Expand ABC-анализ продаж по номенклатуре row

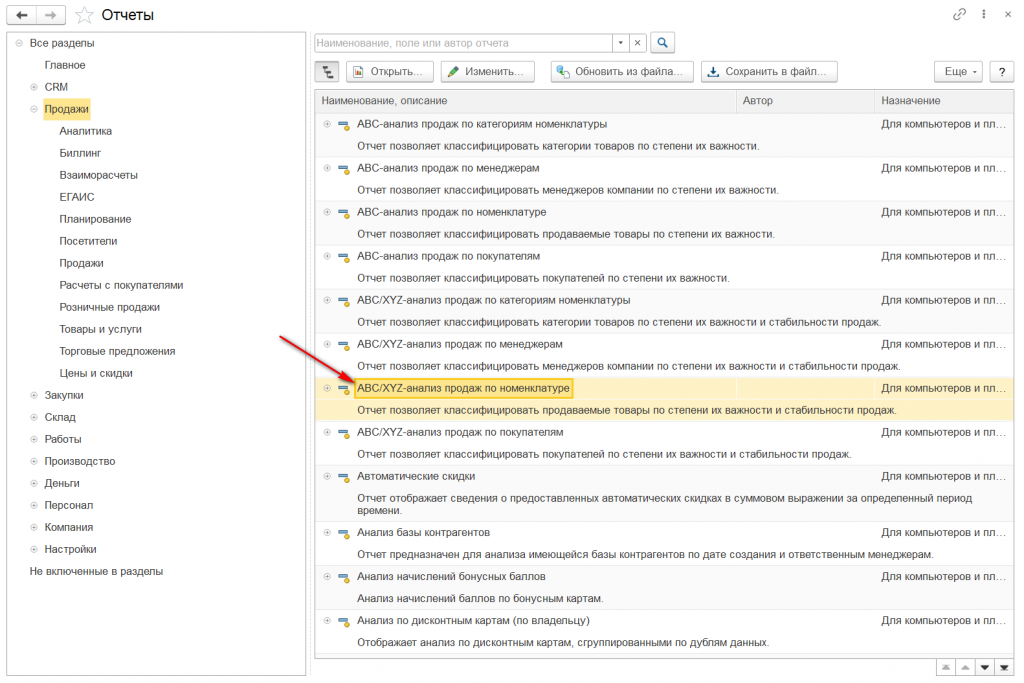pos(327,212)
